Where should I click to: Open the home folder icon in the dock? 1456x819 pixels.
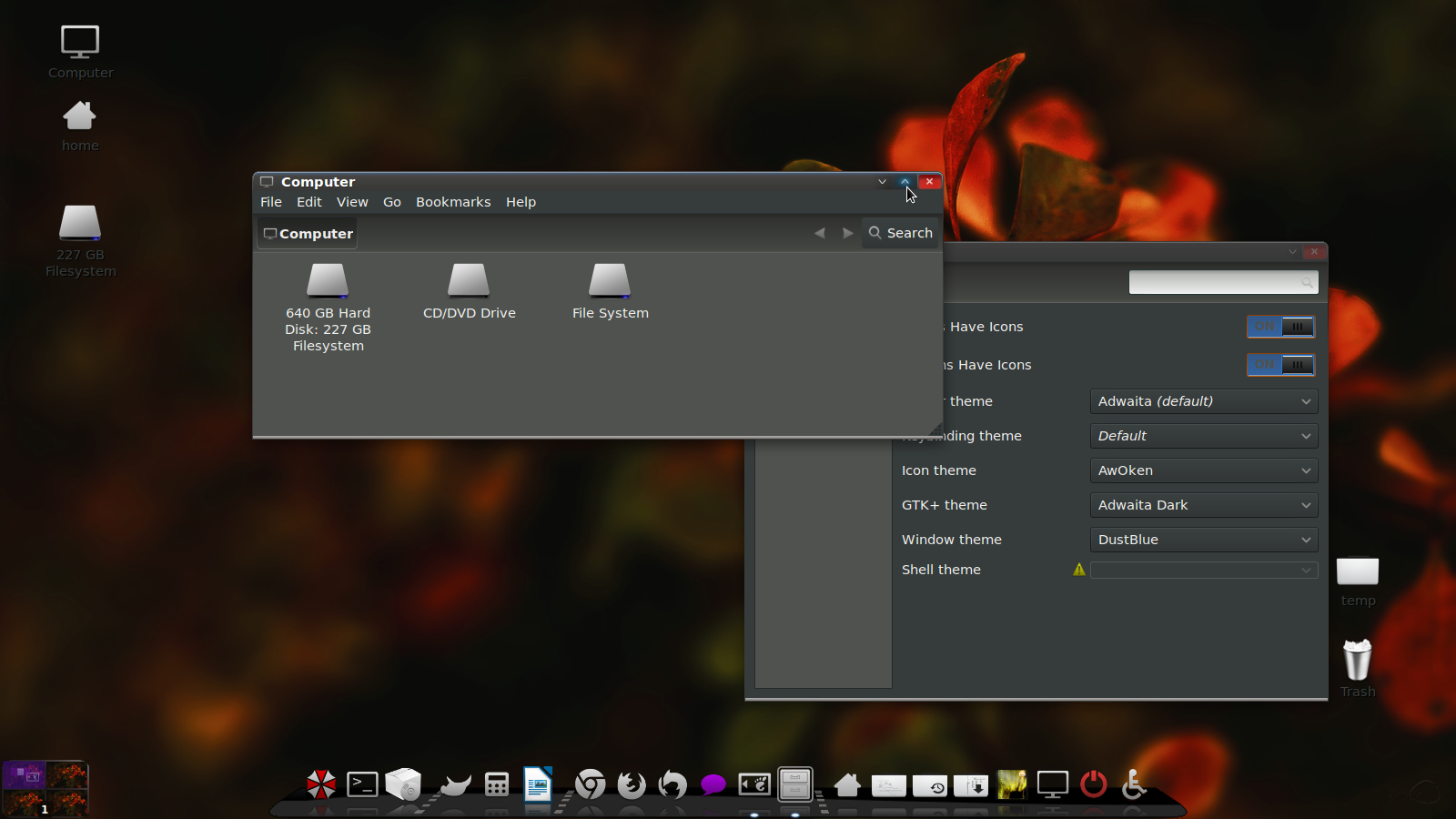coord(847,784)
